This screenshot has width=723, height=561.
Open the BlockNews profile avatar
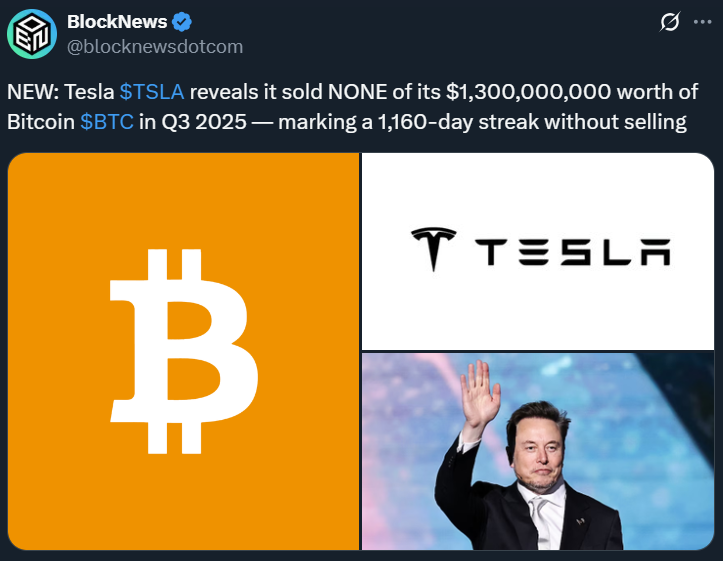[x=33, y=33]
